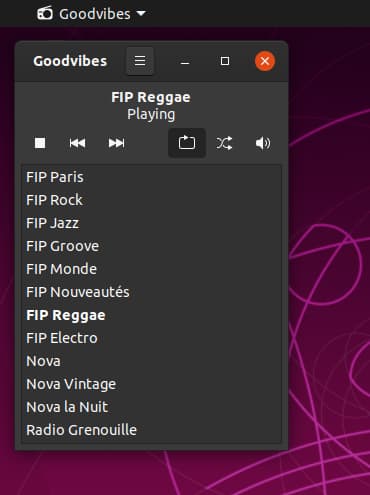The image size is (370, 495).
Task: Click the radio icon in the top bar
Action: [x=45, y=14]
